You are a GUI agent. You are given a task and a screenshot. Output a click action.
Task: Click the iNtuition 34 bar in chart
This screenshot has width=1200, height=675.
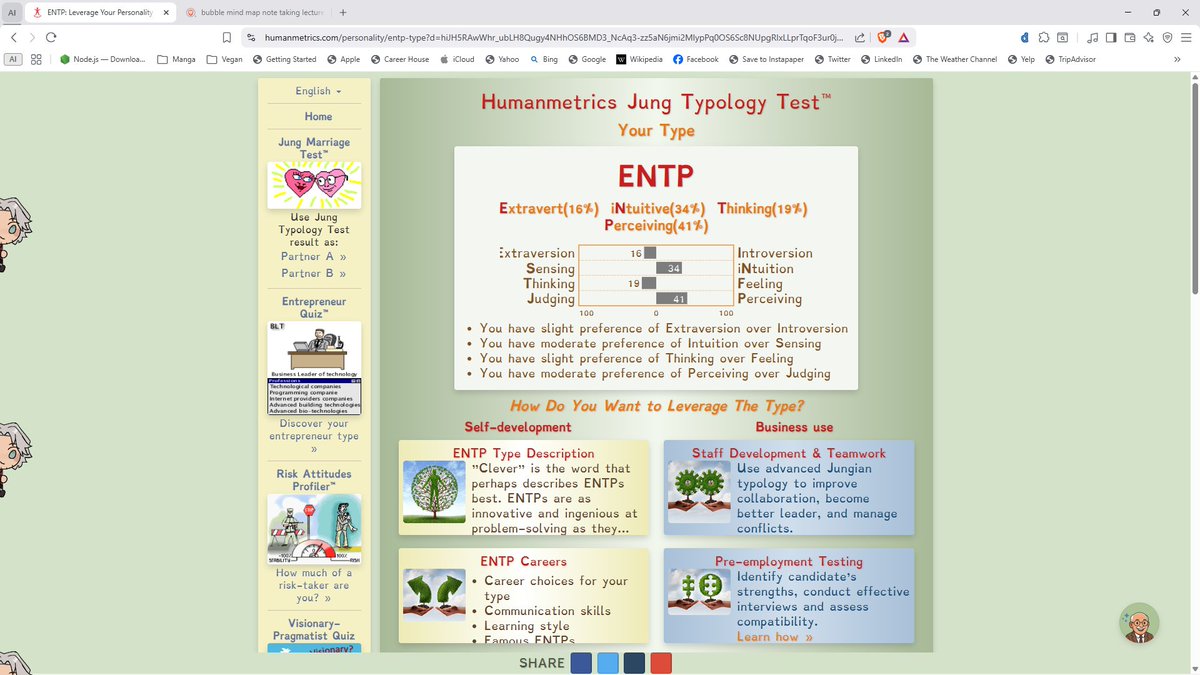point(669,268)
